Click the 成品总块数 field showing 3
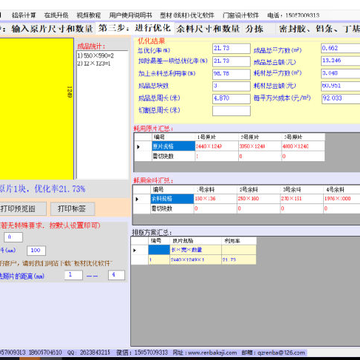The width and height of the screenshot is (360, 360). tap(231, 86)
